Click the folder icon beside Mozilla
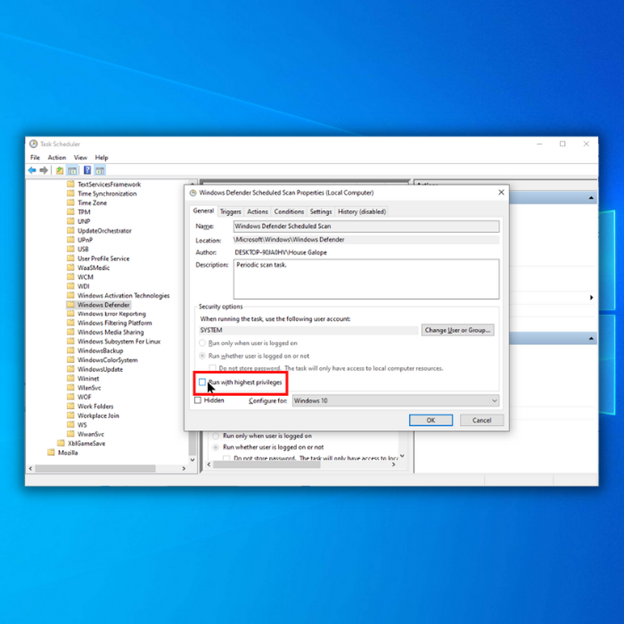 coord(51,452)
